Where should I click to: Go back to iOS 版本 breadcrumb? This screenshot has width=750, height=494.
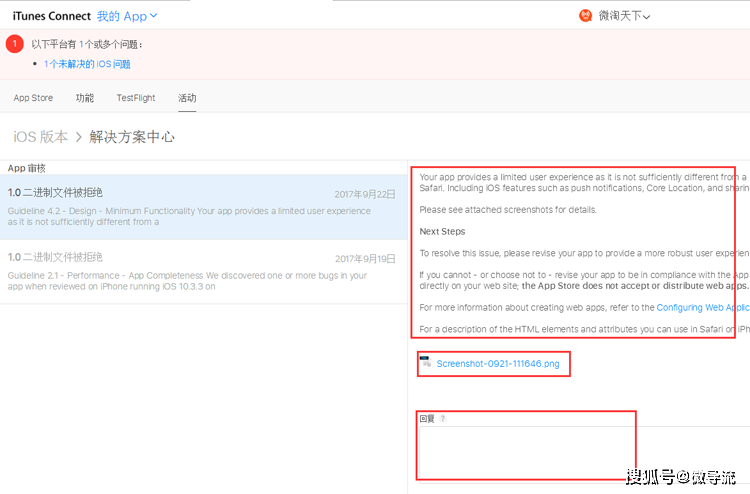(41, 137)
